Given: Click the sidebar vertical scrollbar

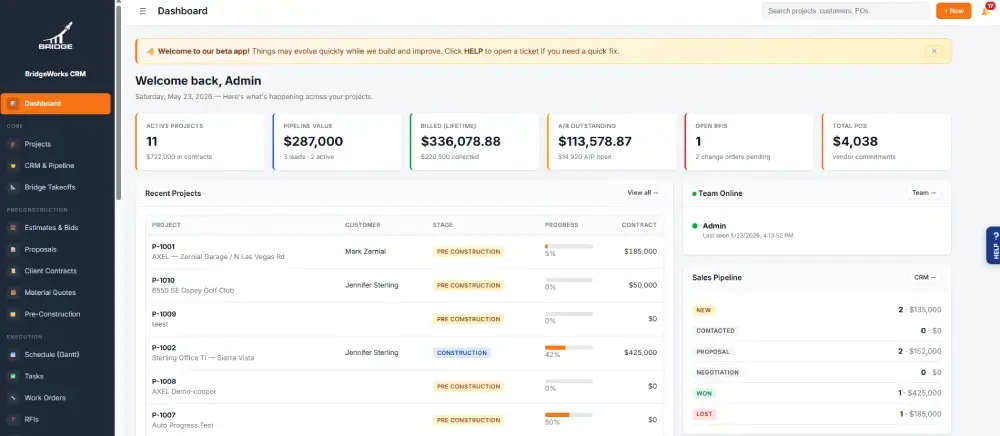Looking at the screenshot, I should click(x=118, y=102).
